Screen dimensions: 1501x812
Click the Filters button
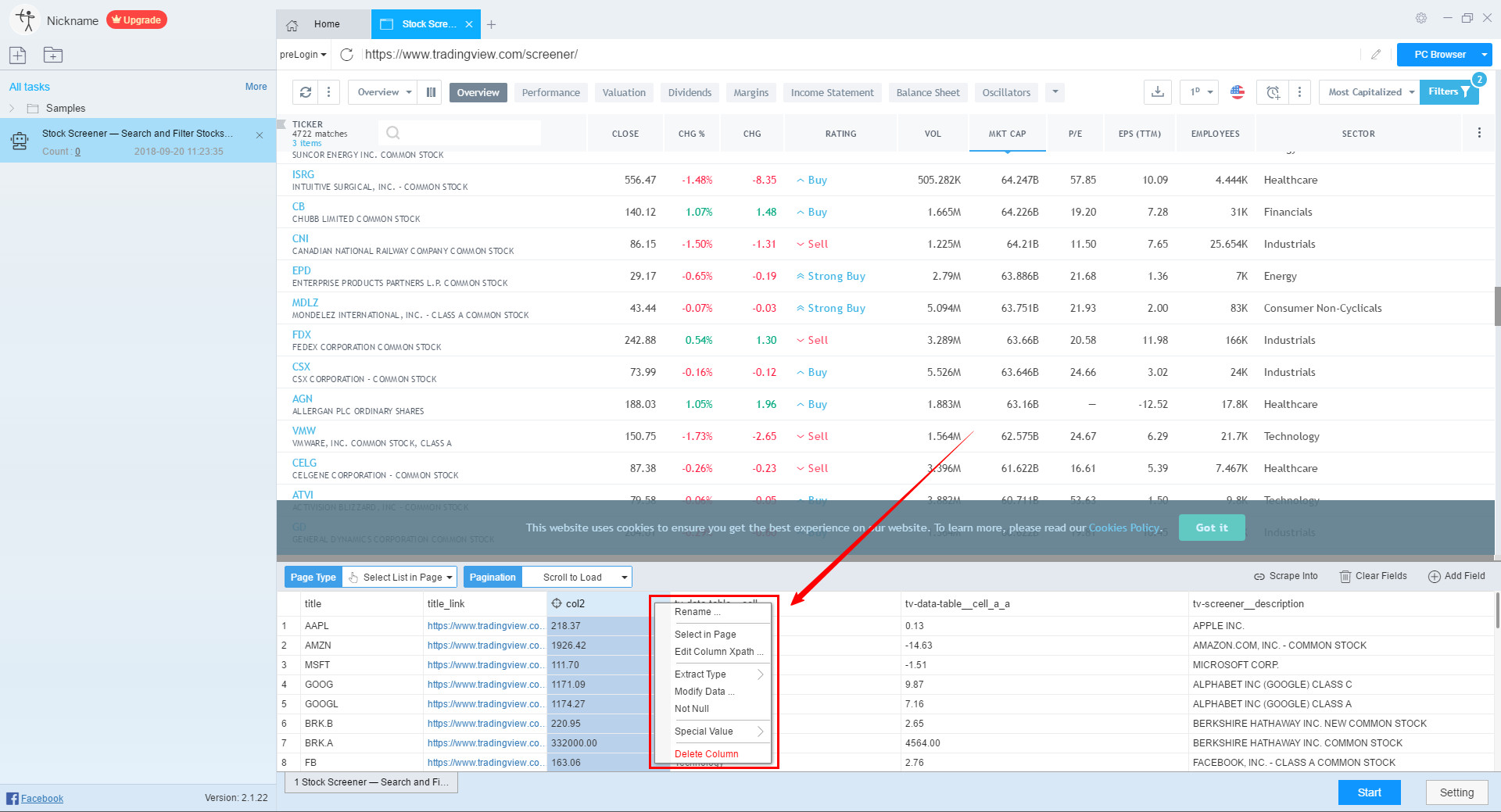pyautogui.click(x=1449, y=91)
